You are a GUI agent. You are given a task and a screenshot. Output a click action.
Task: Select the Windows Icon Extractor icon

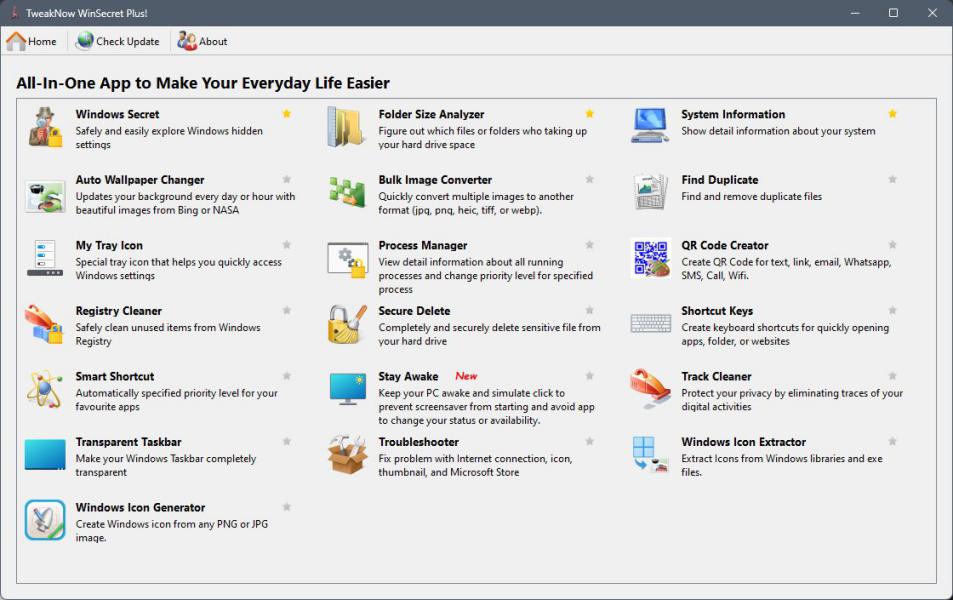click(650, 455)
